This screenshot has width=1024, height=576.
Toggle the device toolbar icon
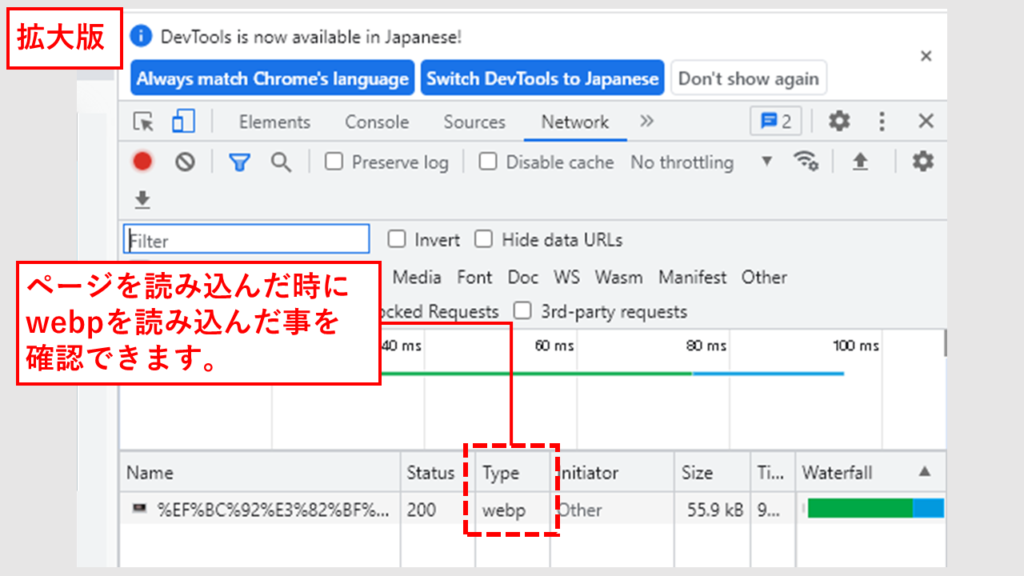coord(183,122)
